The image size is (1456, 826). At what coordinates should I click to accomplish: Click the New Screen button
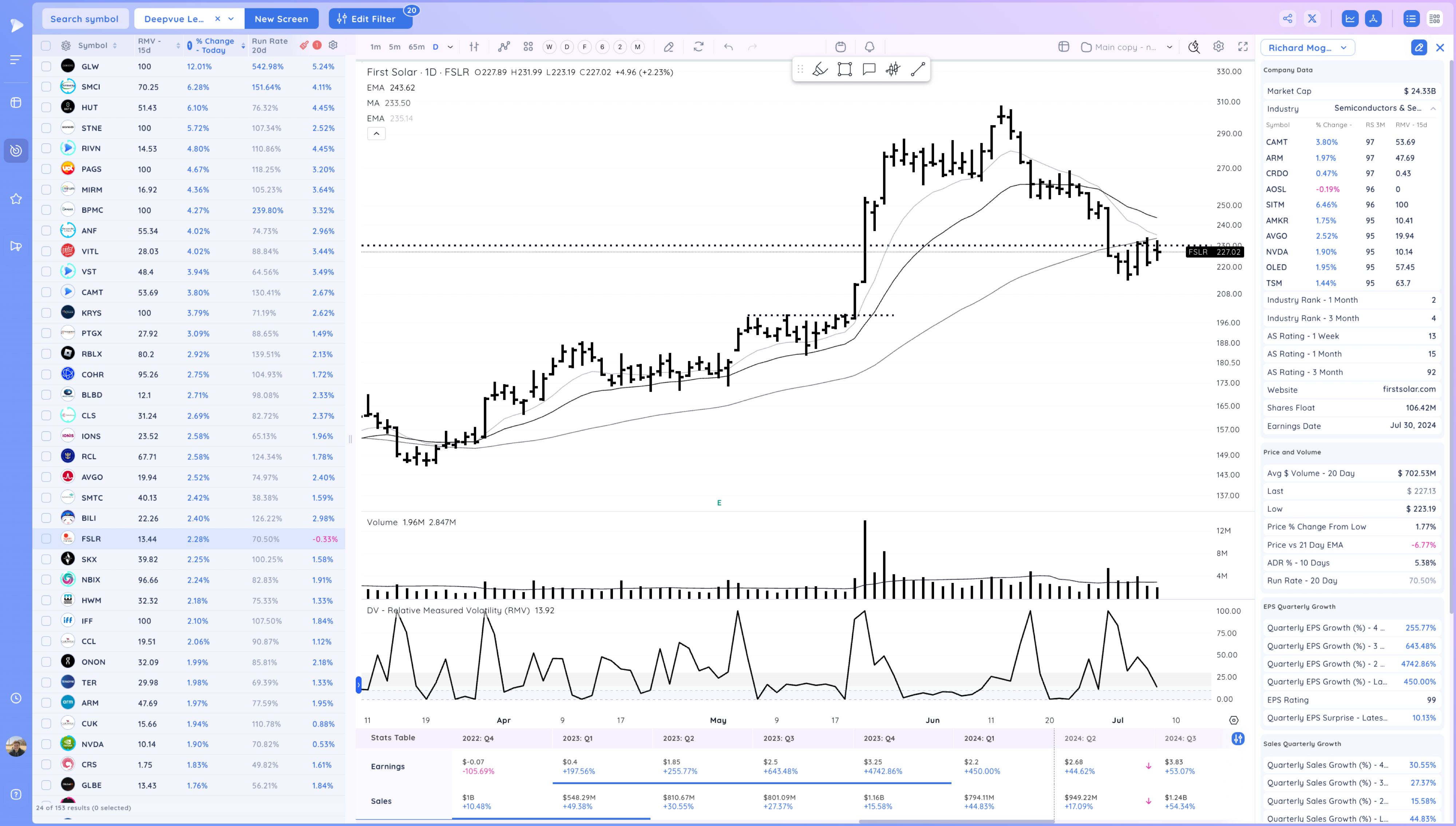281,19
